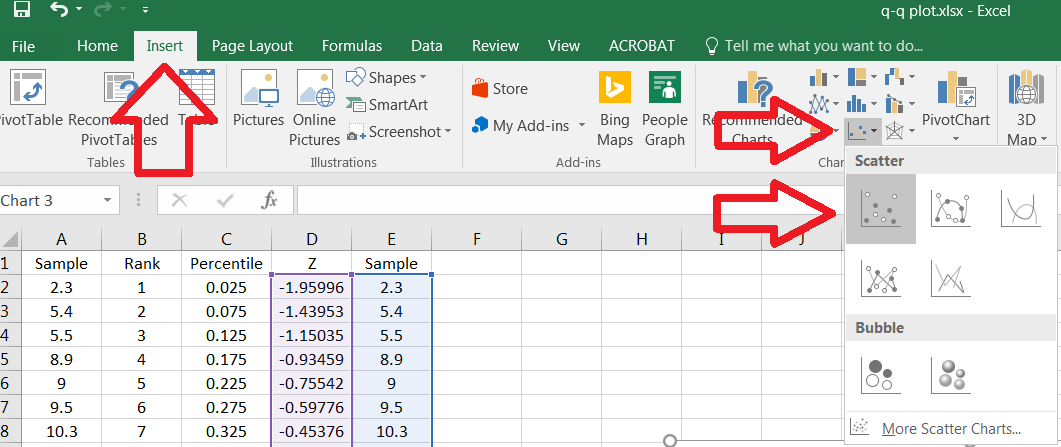Click the Save icon in title bar

point(21,10)
